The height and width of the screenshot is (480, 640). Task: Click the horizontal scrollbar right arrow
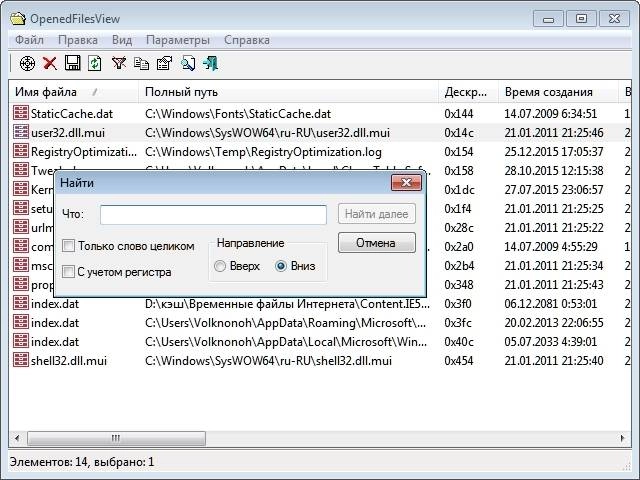click(x=622, y=438)
